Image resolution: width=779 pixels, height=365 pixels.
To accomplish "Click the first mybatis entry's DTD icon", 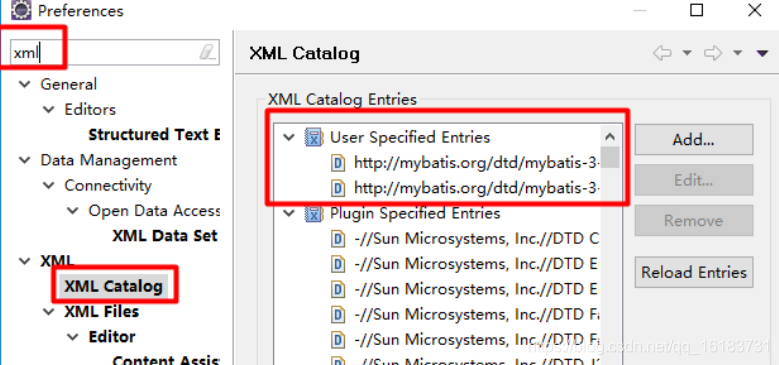I will point(338,163).
